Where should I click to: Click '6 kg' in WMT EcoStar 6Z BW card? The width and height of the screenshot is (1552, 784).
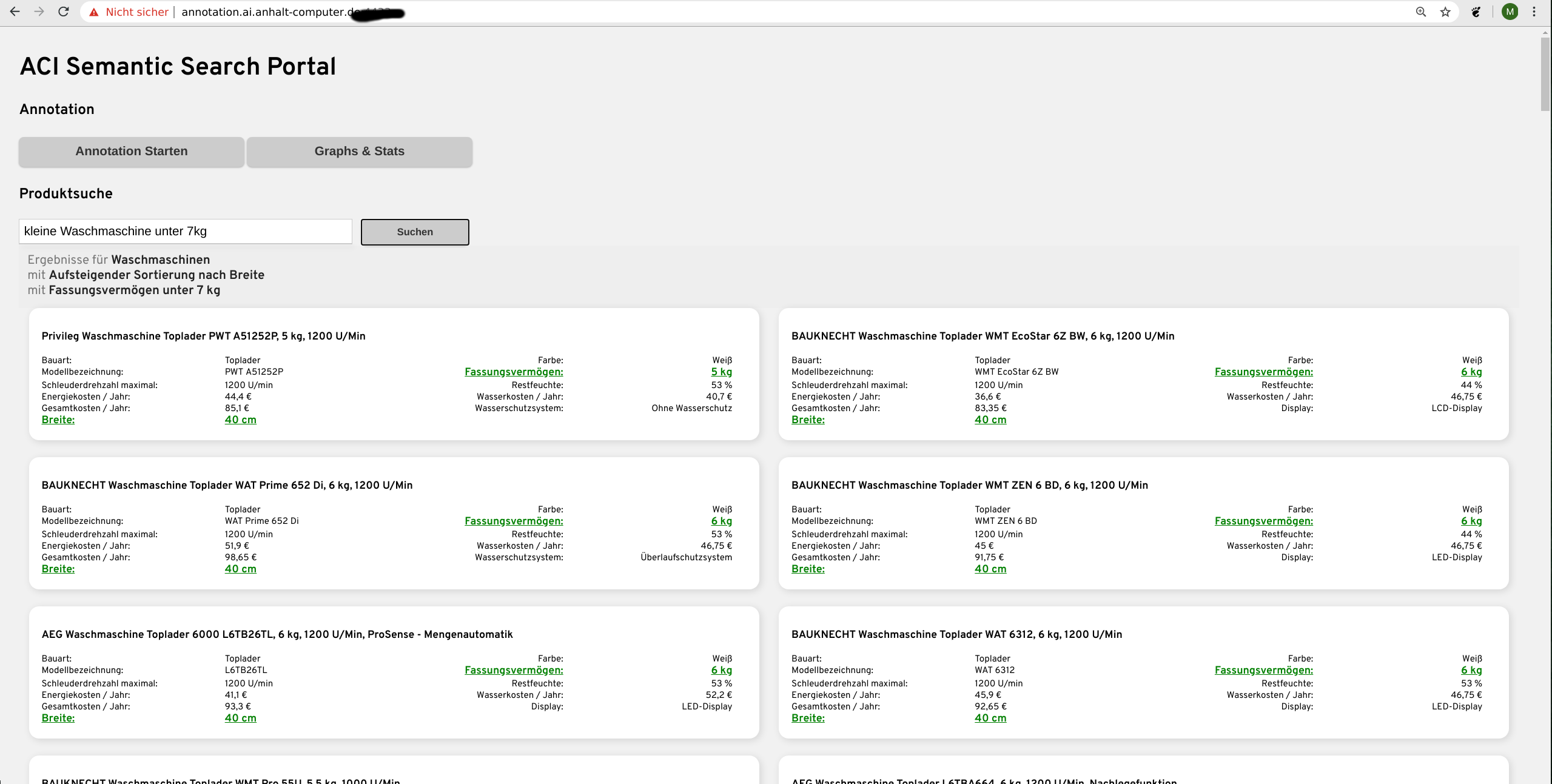point(1471,372)
